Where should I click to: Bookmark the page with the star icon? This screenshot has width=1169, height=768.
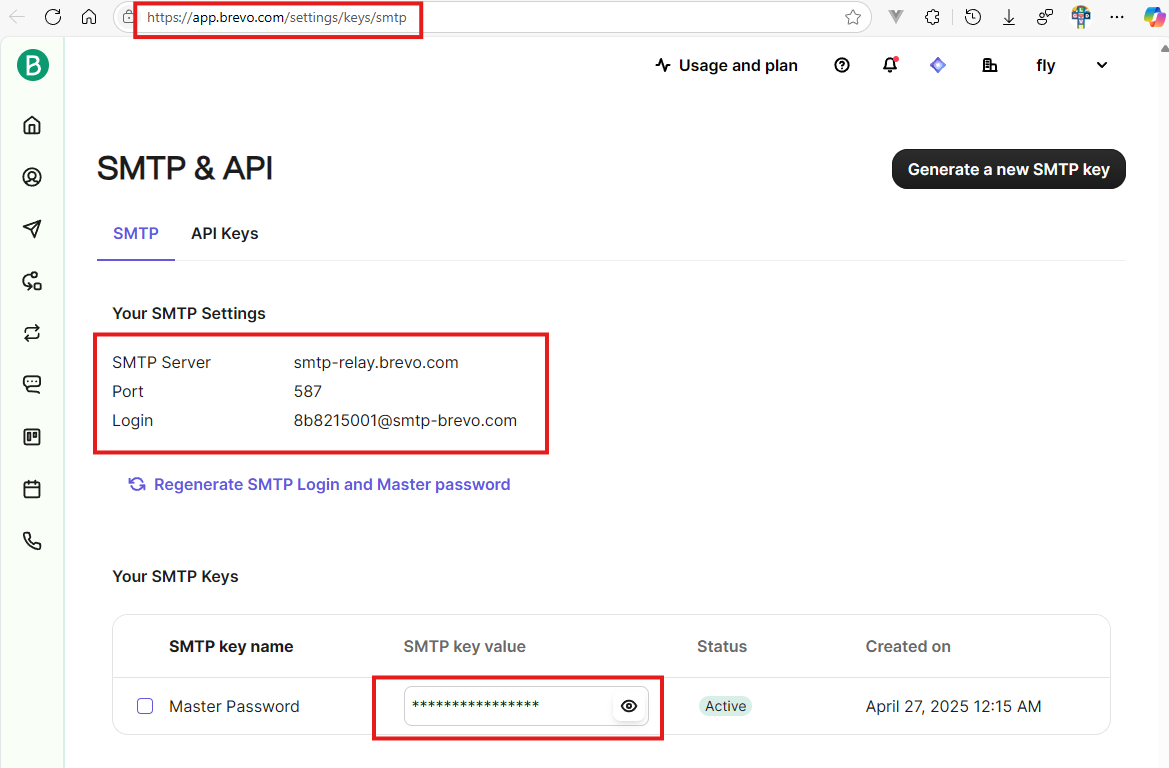click(x=853, y=17)
